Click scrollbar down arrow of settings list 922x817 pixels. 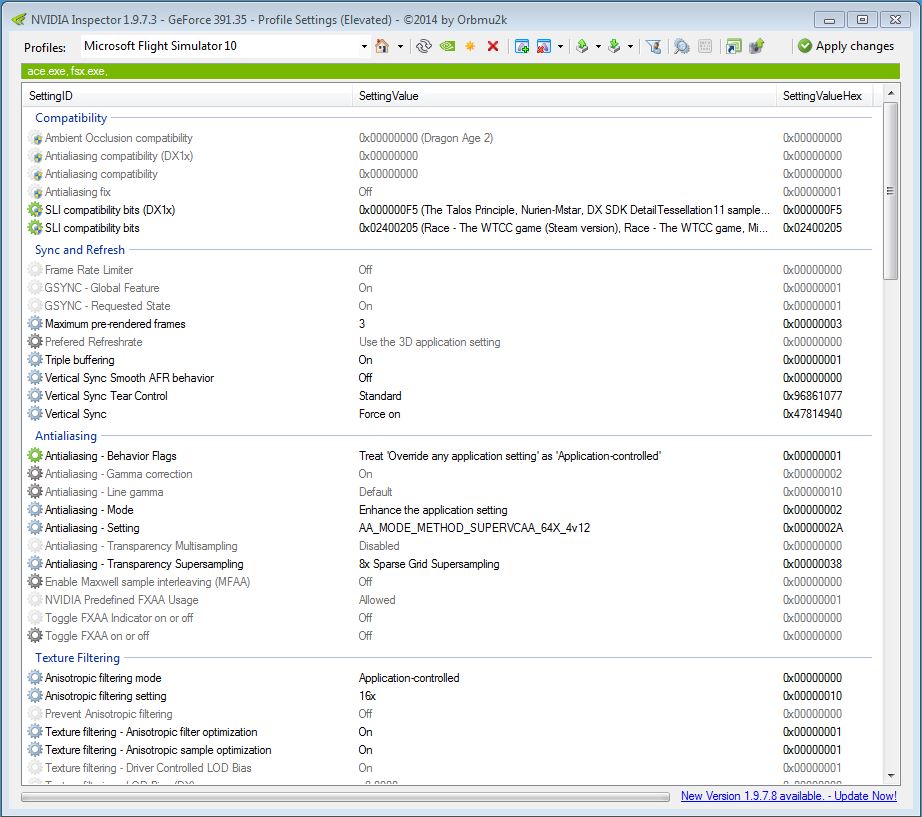pos(891,776)
